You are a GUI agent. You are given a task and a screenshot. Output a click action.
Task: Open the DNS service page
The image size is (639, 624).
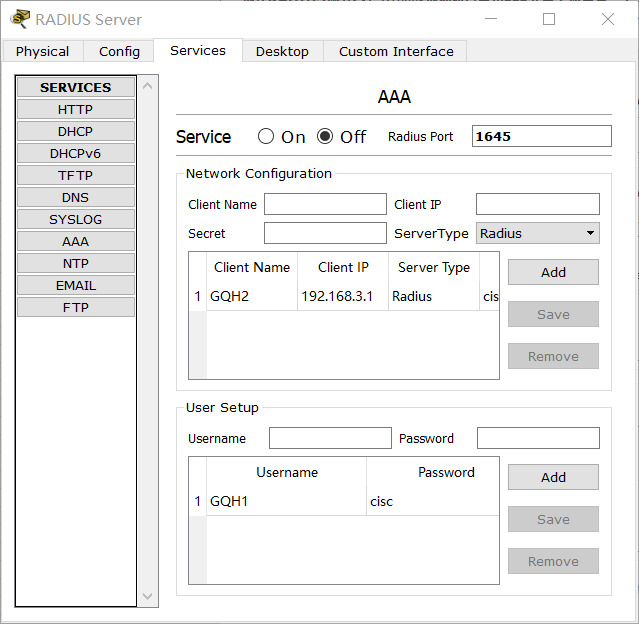click(76, 197)
